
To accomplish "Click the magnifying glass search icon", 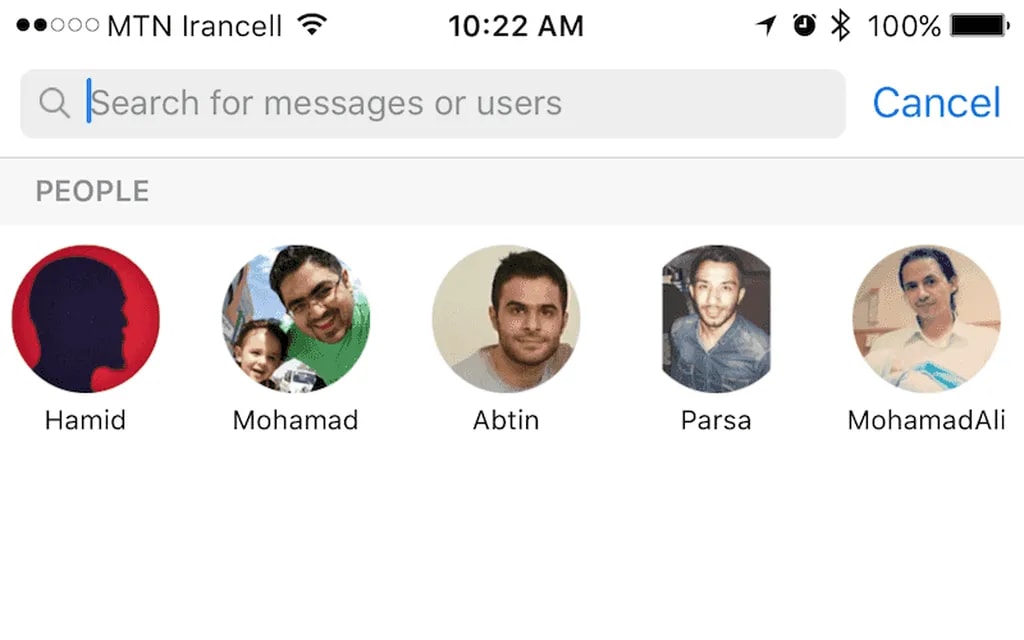I will [54, 103].
